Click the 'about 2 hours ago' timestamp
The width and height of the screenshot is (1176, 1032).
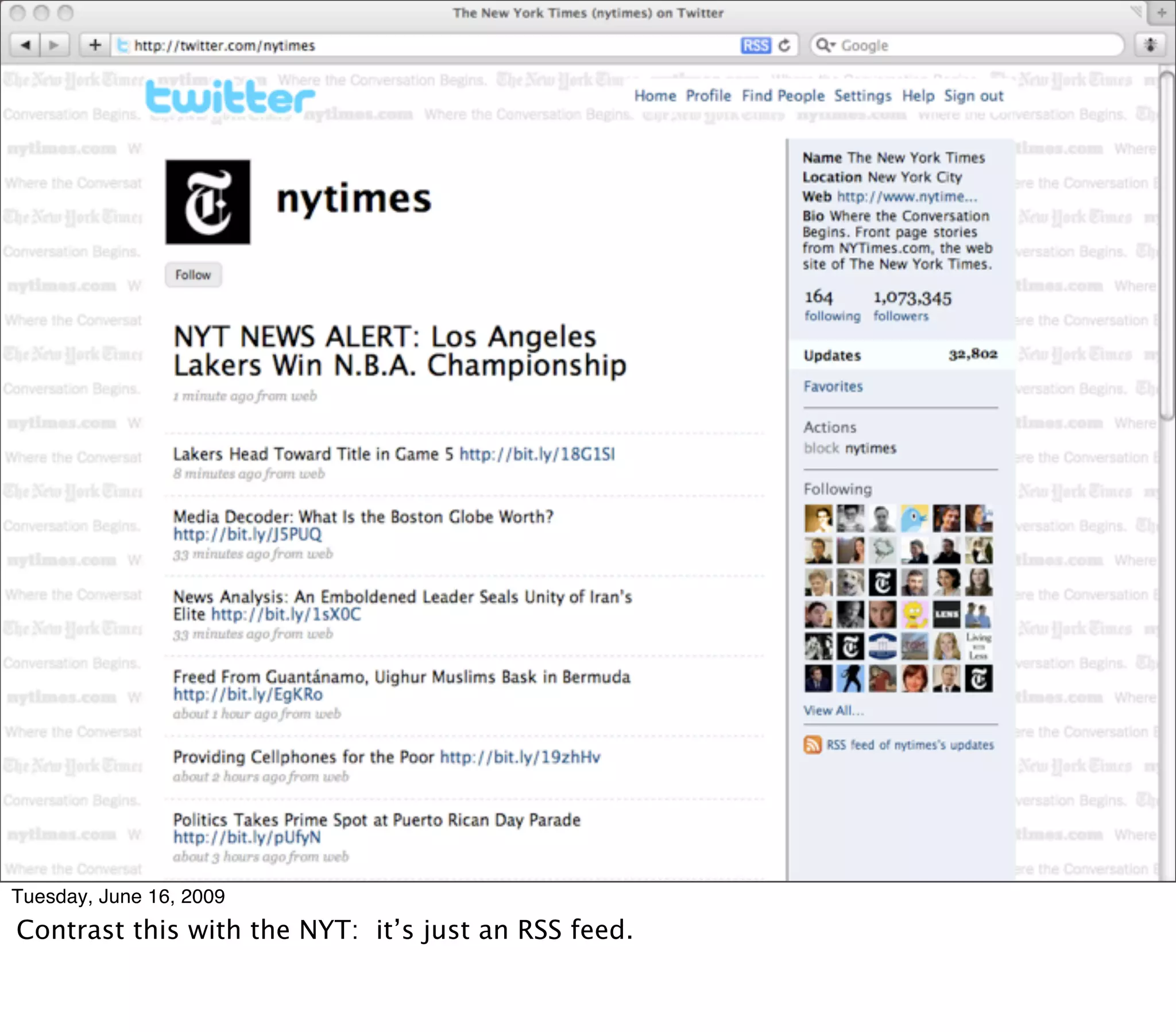[261, 777]
